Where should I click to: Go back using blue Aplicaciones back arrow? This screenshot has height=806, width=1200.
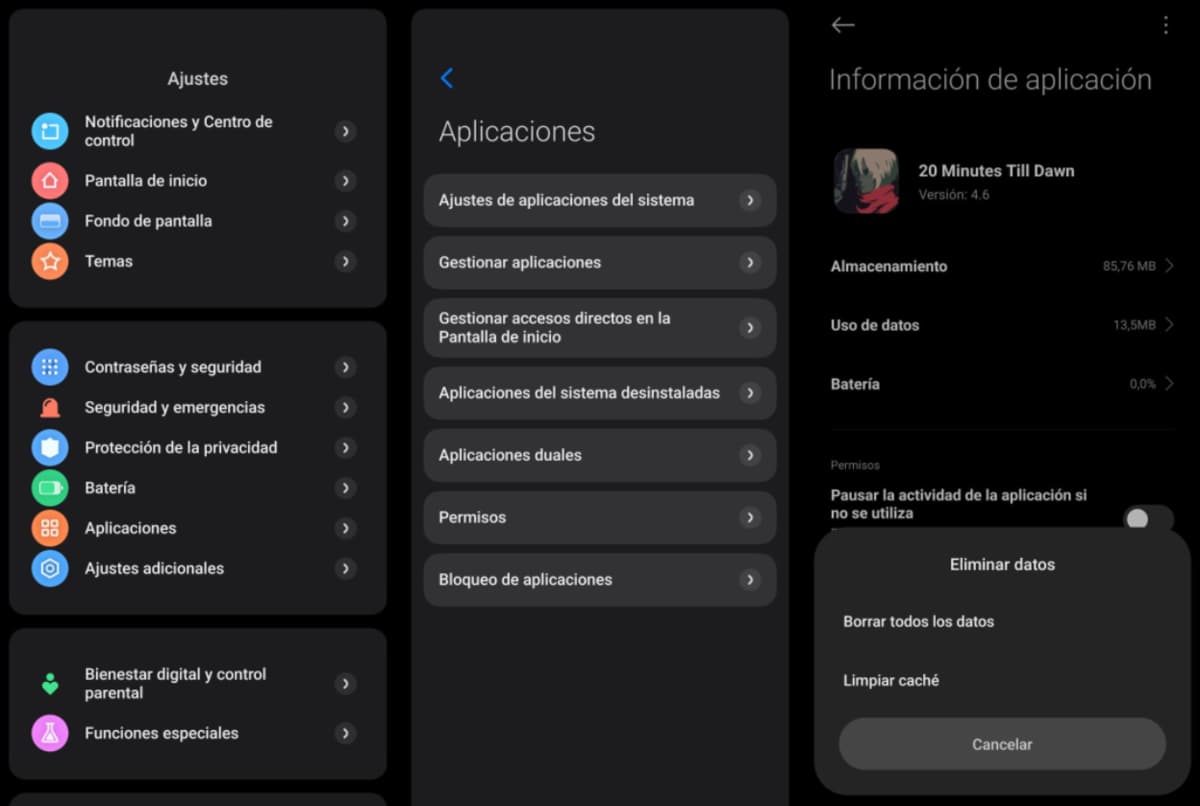point(447,78)
